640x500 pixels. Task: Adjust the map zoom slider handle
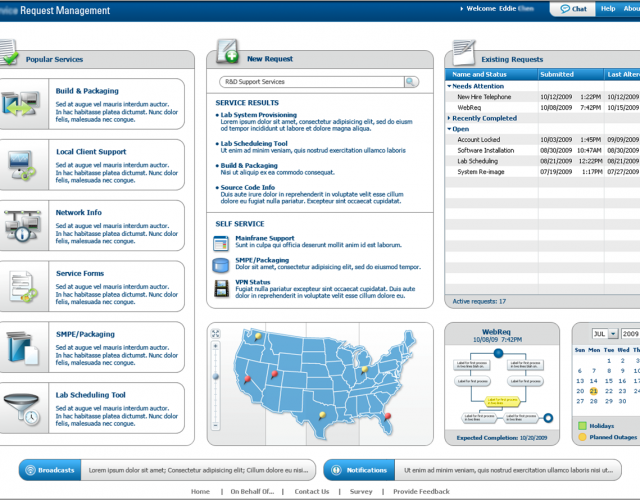216,376
